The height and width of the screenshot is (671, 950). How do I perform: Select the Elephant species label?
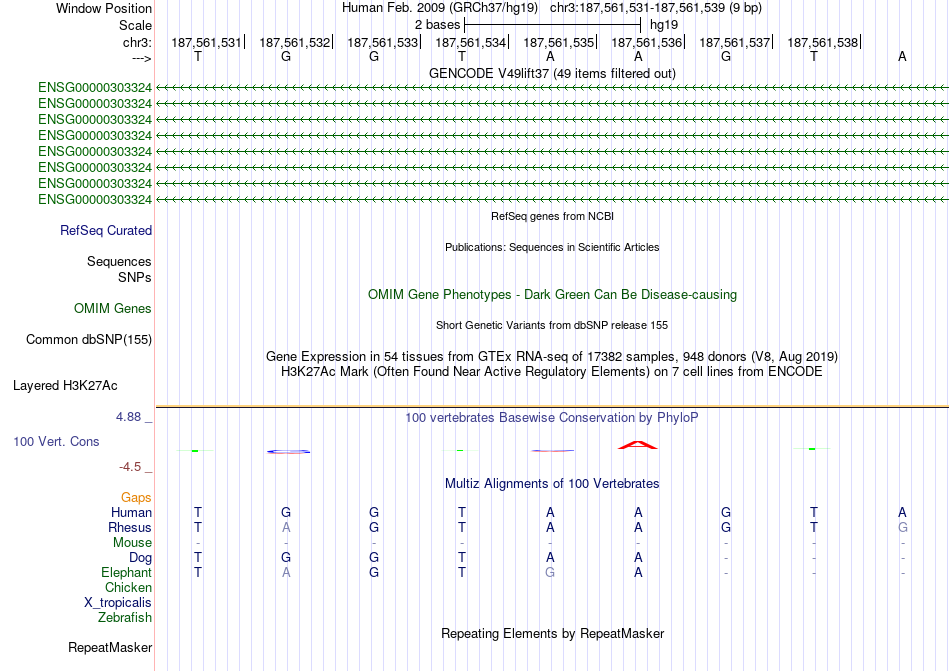click(x=126, y=573)
